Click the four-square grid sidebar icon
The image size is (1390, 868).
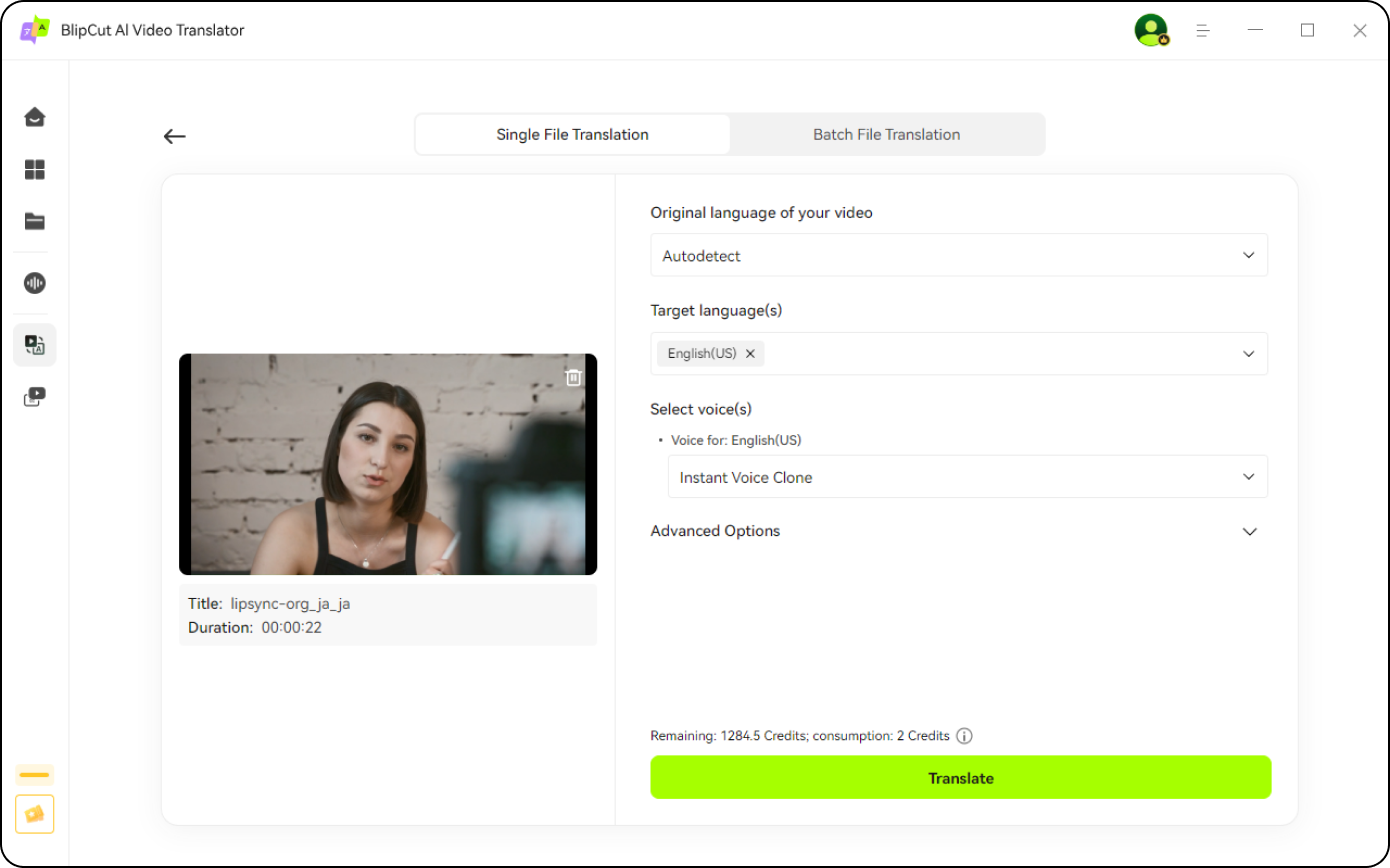point(35,170)
